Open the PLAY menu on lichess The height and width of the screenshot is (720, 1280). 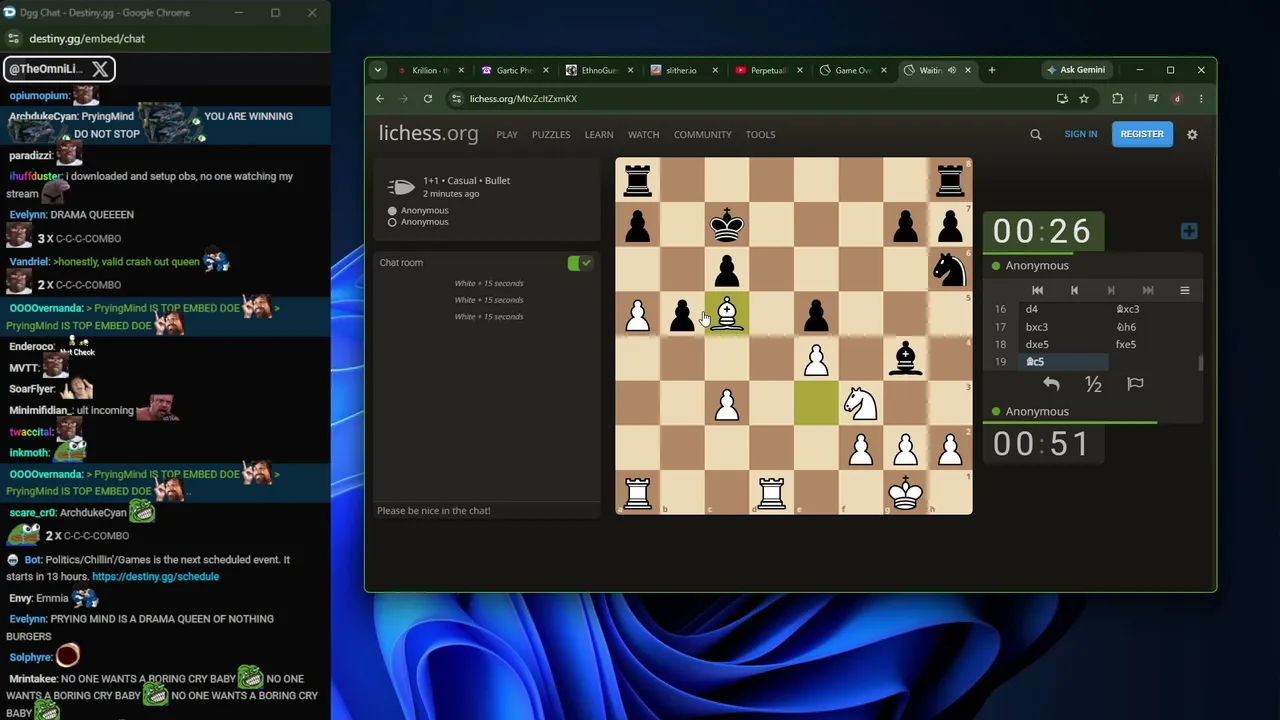pyautogui.click(x=507, y=134)
